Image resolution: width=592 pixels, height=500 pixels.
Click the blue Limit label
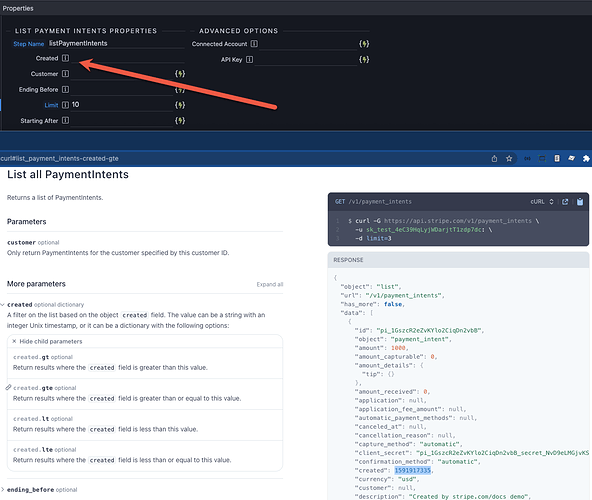click(x=51, y=105)
